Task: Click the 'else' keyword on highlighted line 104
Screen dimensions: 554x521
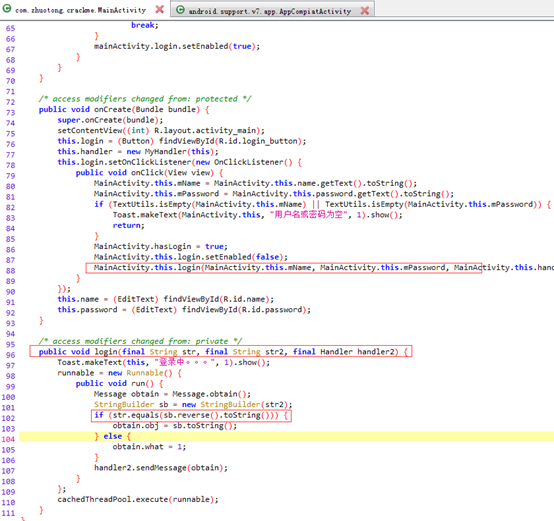Action: tap(113, 436)
